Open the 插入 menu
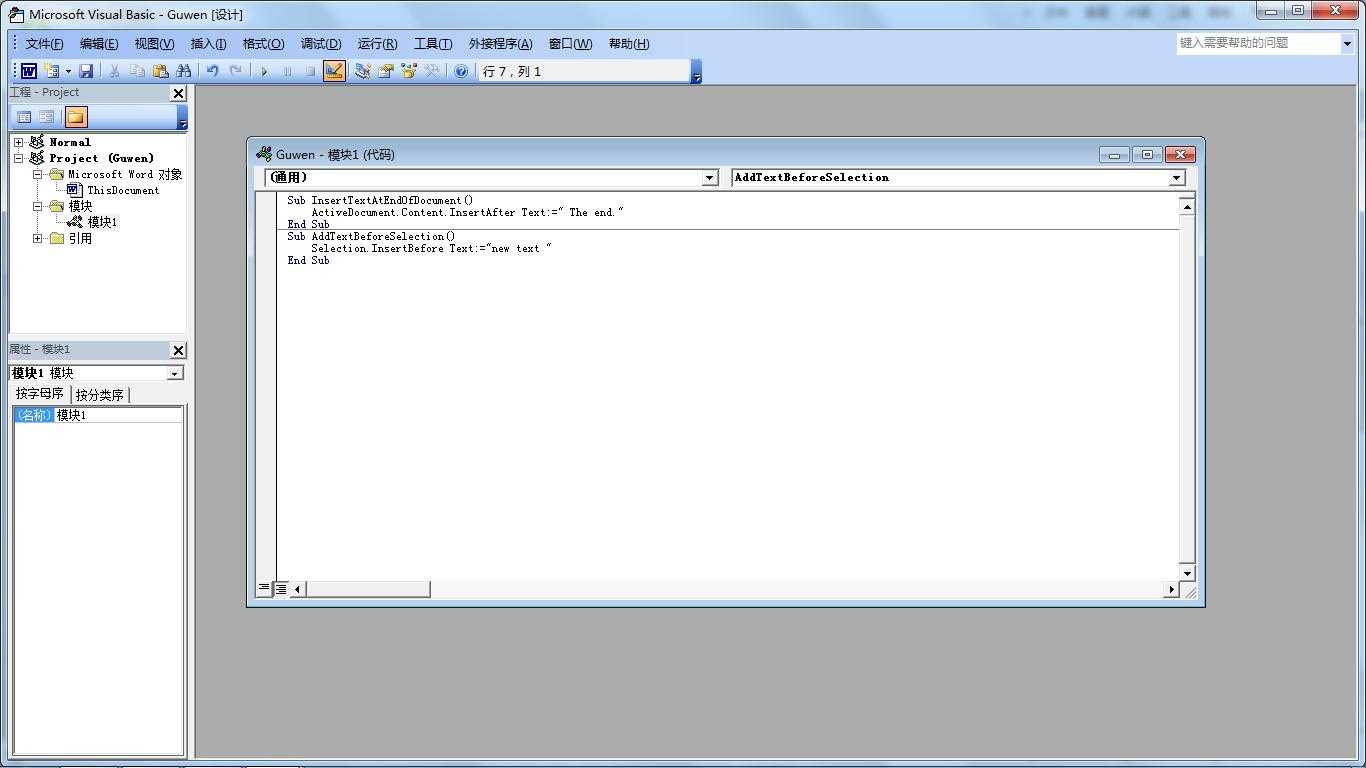Image resolution: width=1366 pixels, height=768 pixels. point(208,43)
